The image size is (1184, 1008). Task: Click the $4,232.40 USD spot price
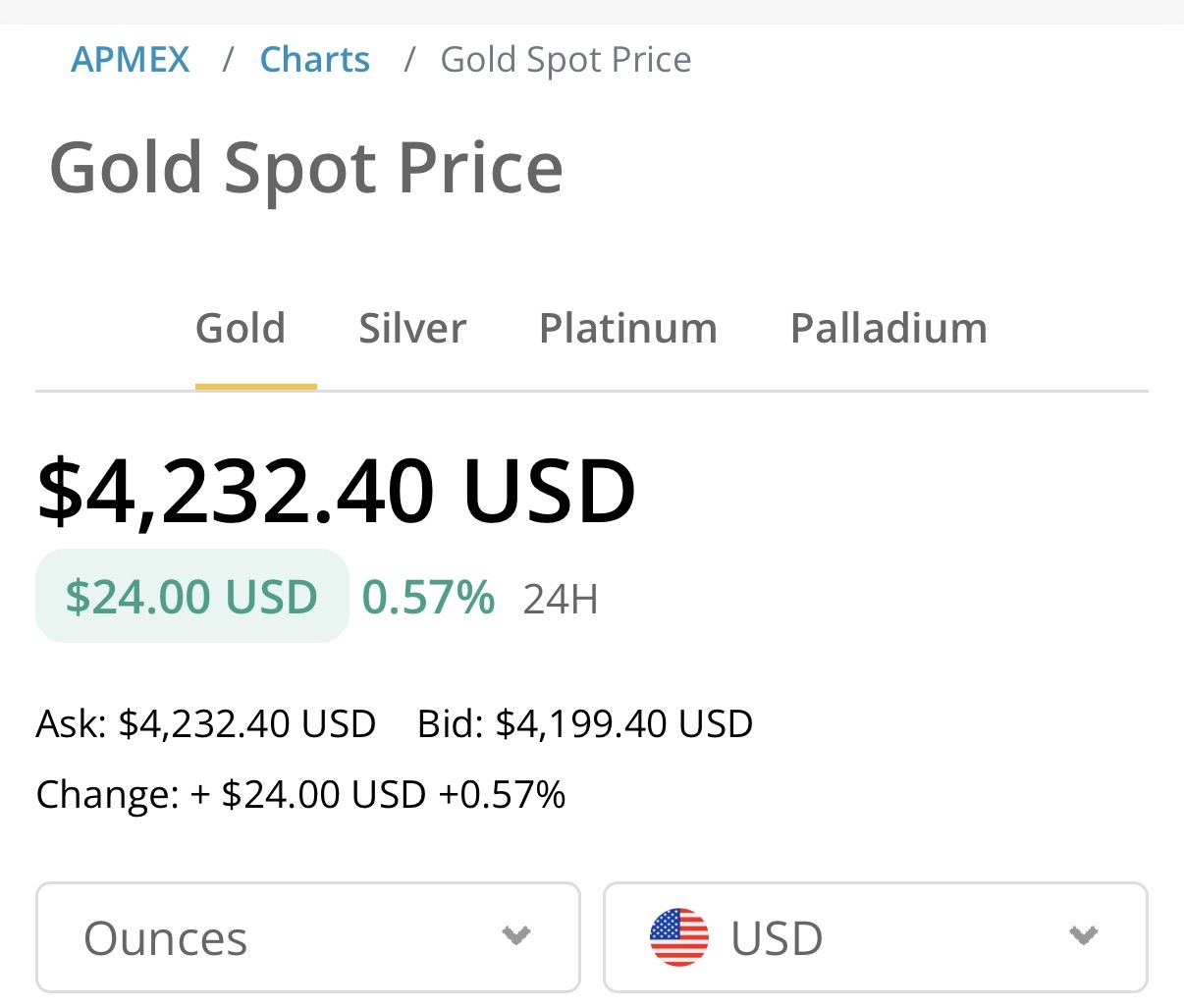click(336, 491)
